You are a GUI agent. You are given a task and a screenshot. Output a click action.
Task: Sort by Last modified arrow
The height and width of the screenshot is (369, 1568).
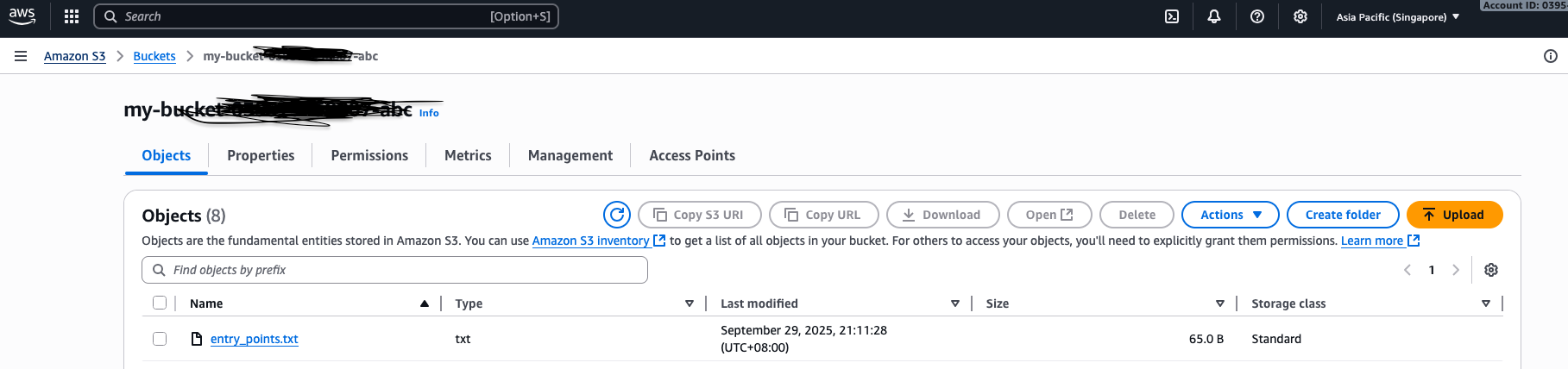tap(955, 303)
